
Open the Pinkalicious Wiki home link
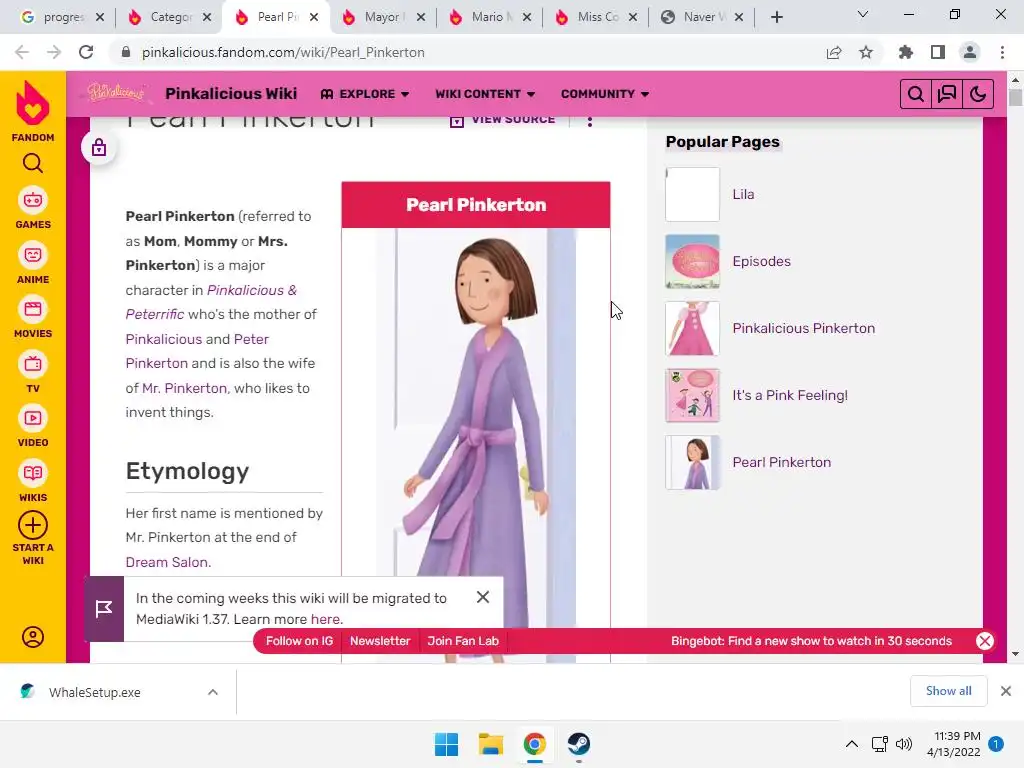tap(231, 93)
